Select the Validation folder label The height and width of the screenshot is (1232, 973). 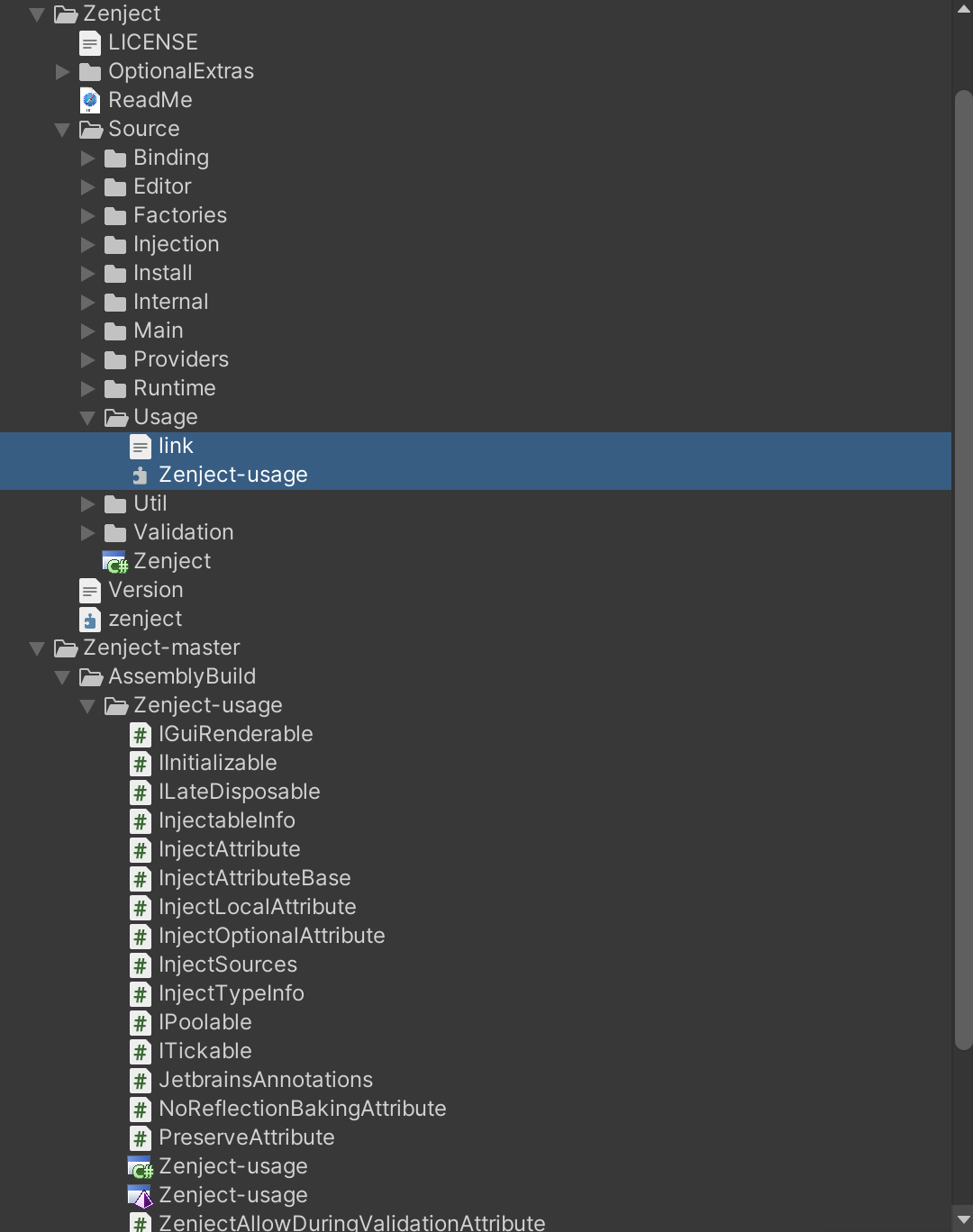pos(184,532)
